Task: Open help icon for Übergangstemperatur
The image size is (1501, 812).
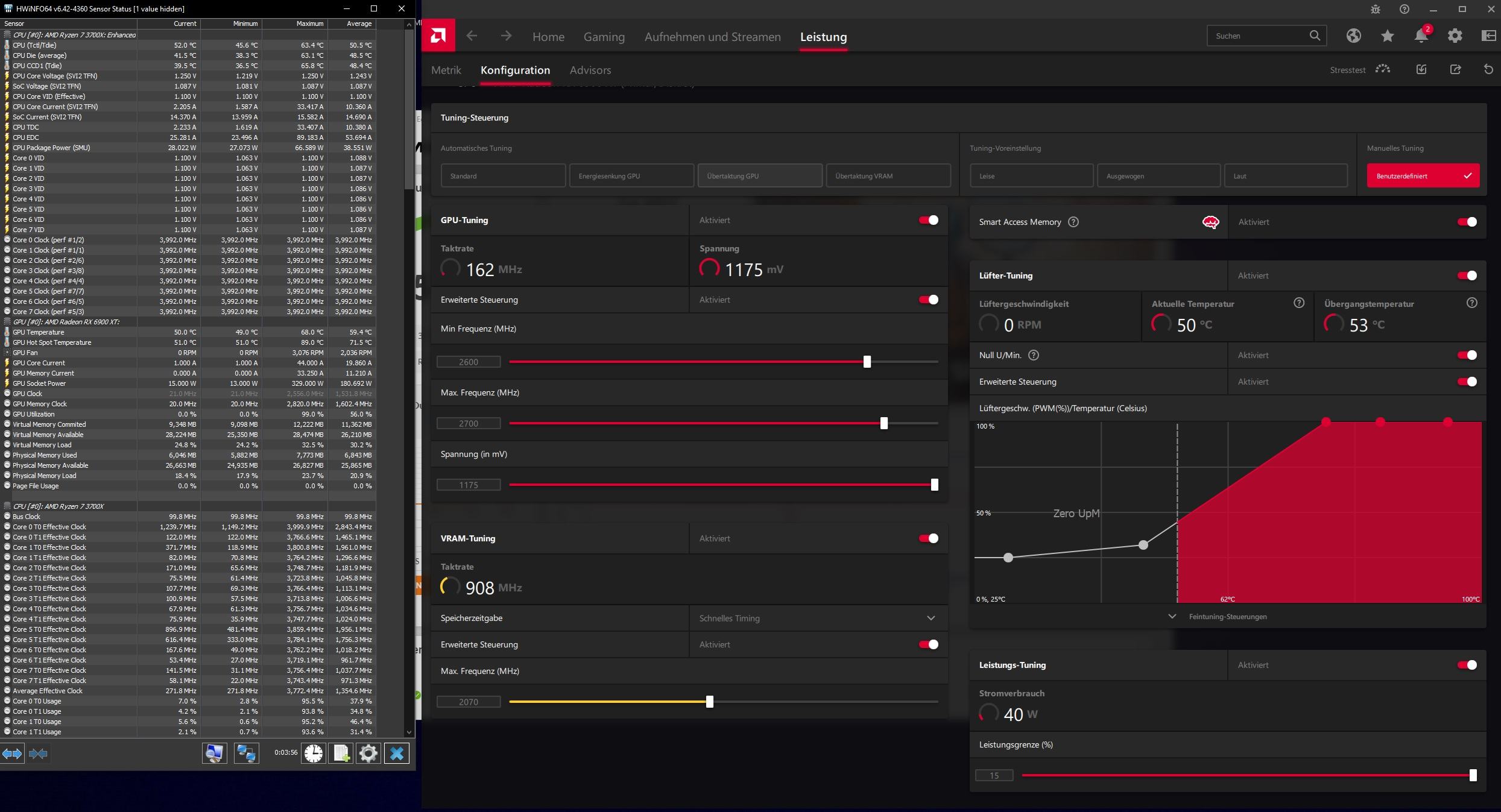Action: (x=1472, y=303)
